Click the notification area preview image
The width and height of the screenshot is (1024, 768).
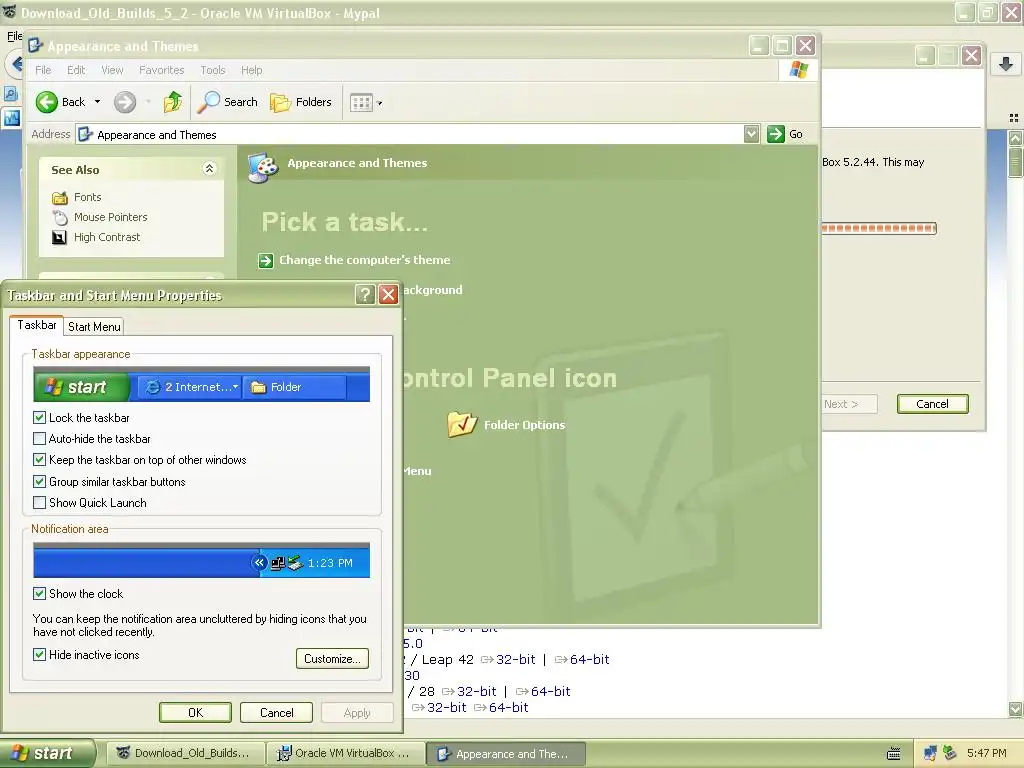(201, 560)
